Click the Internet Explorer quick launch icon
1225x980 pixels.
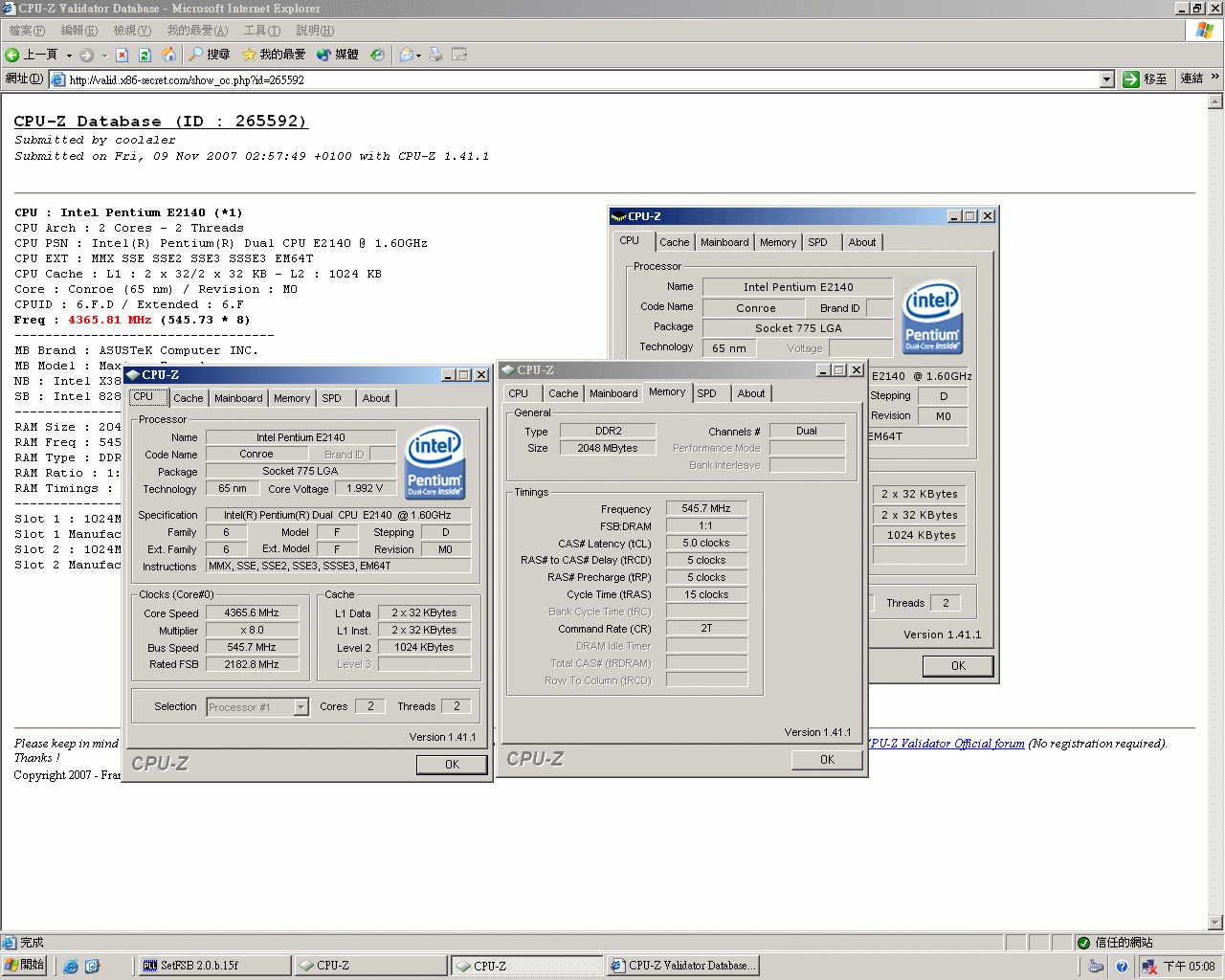[x=71, y=967]
